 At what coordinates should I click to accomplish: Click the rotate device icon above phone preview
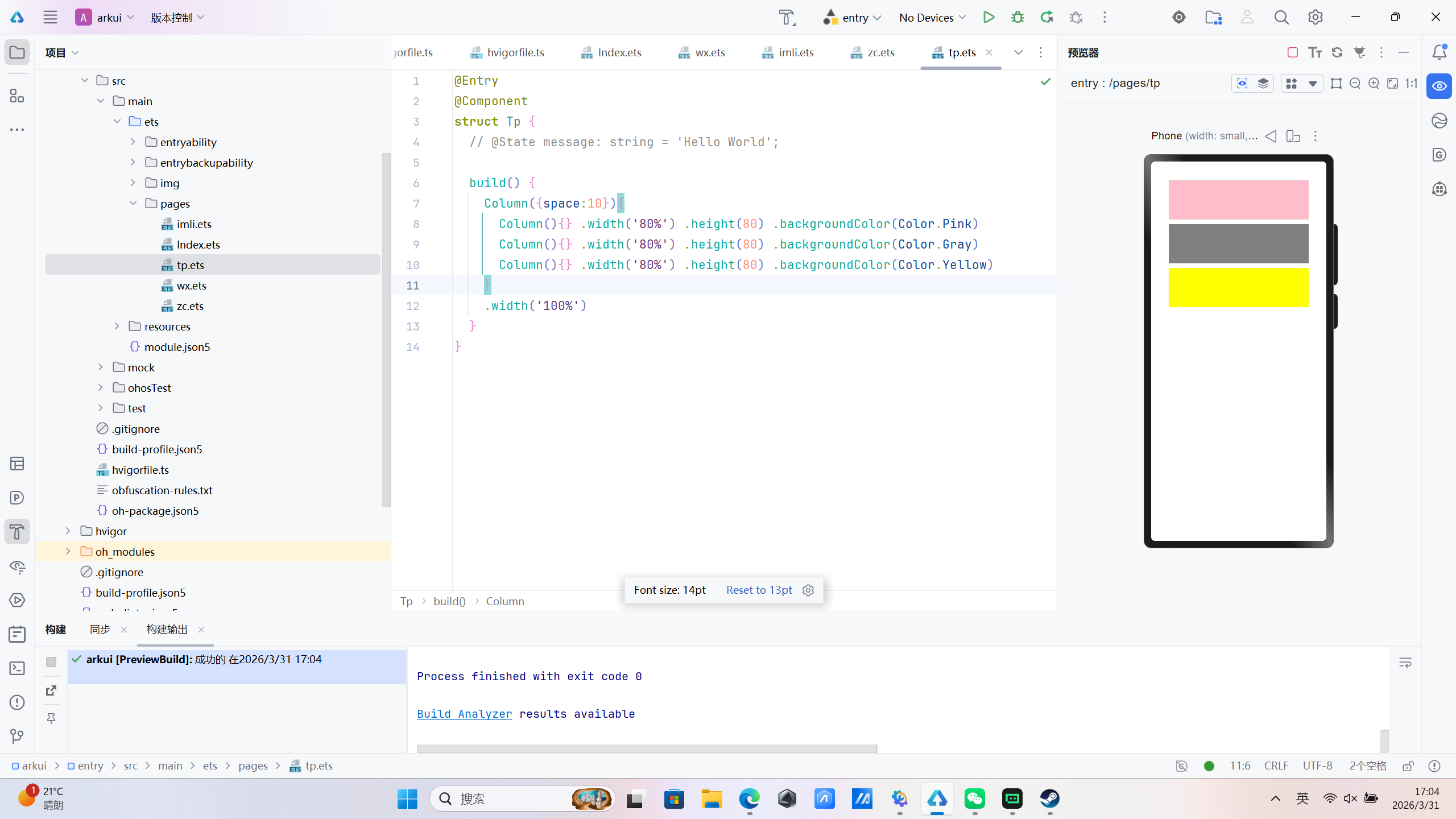(1293, 136)
